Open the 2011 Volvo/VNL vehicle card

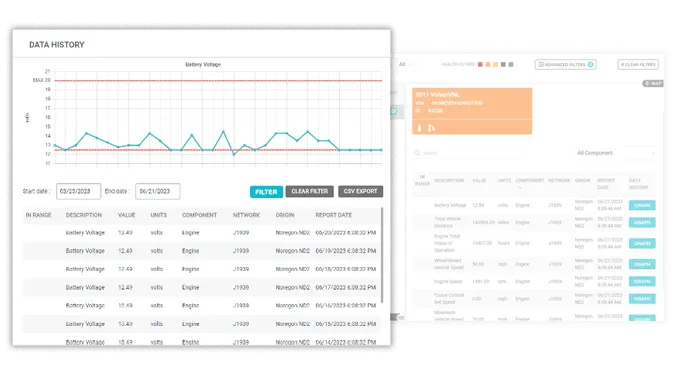point(472,111)
